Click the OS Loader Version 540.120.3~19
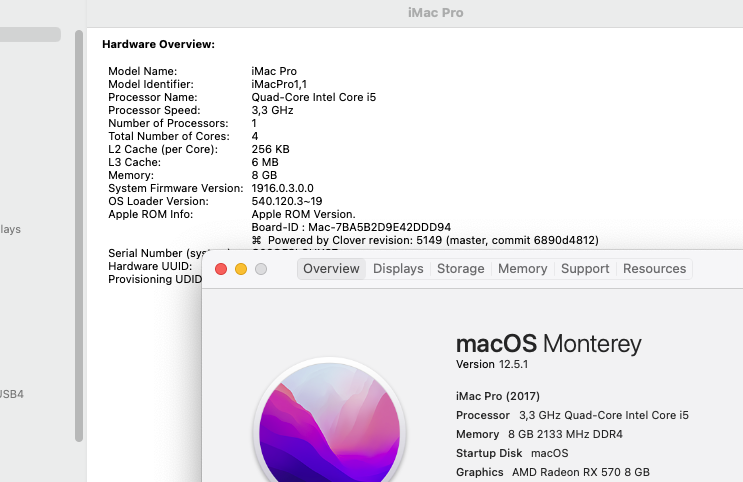 pyautogui.click(x=287, y=201)
